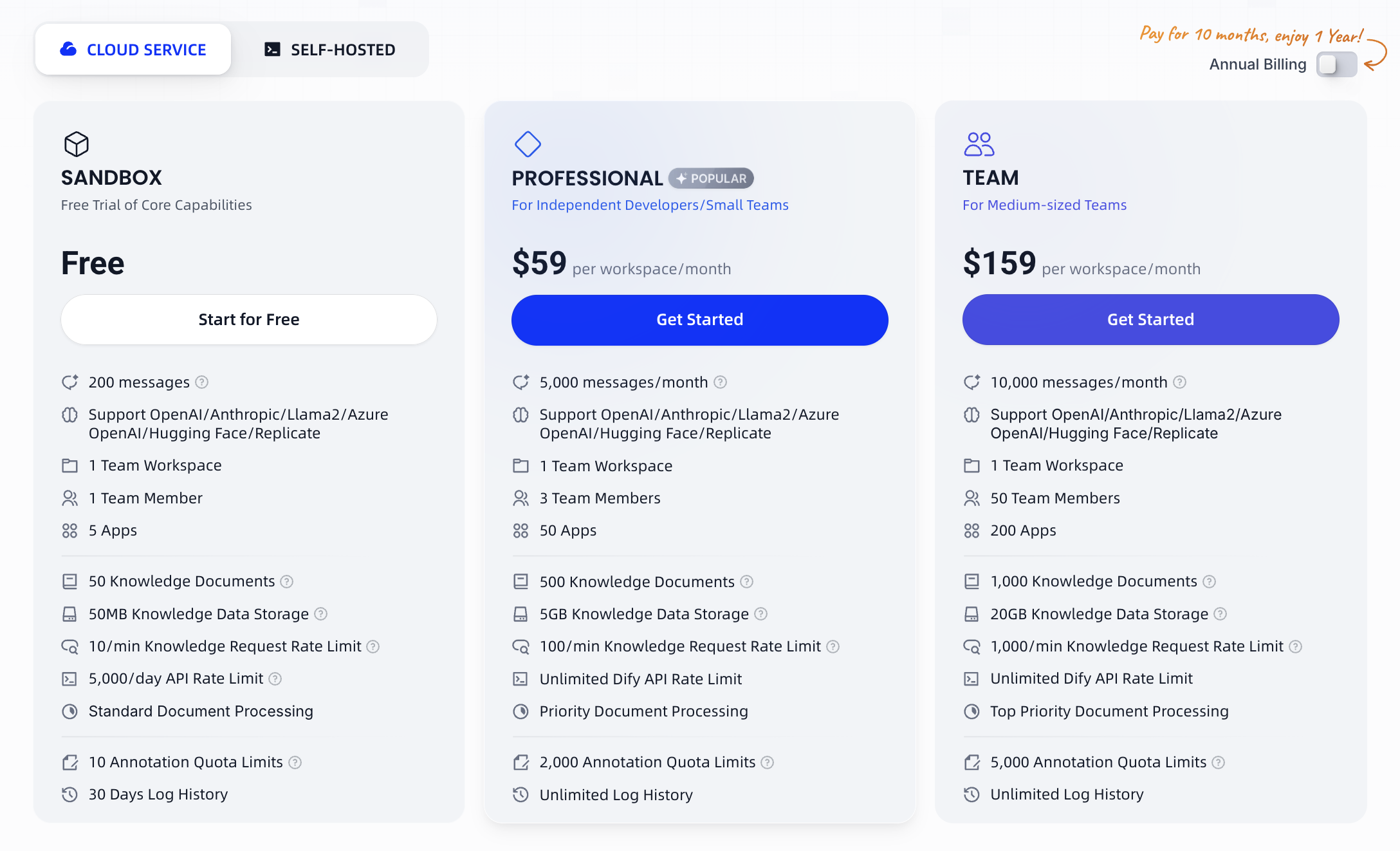1400x851 pixels.
Task: Click help icon beside 20GB Knowledge Data Storage
Action: tap(1220, 614)
